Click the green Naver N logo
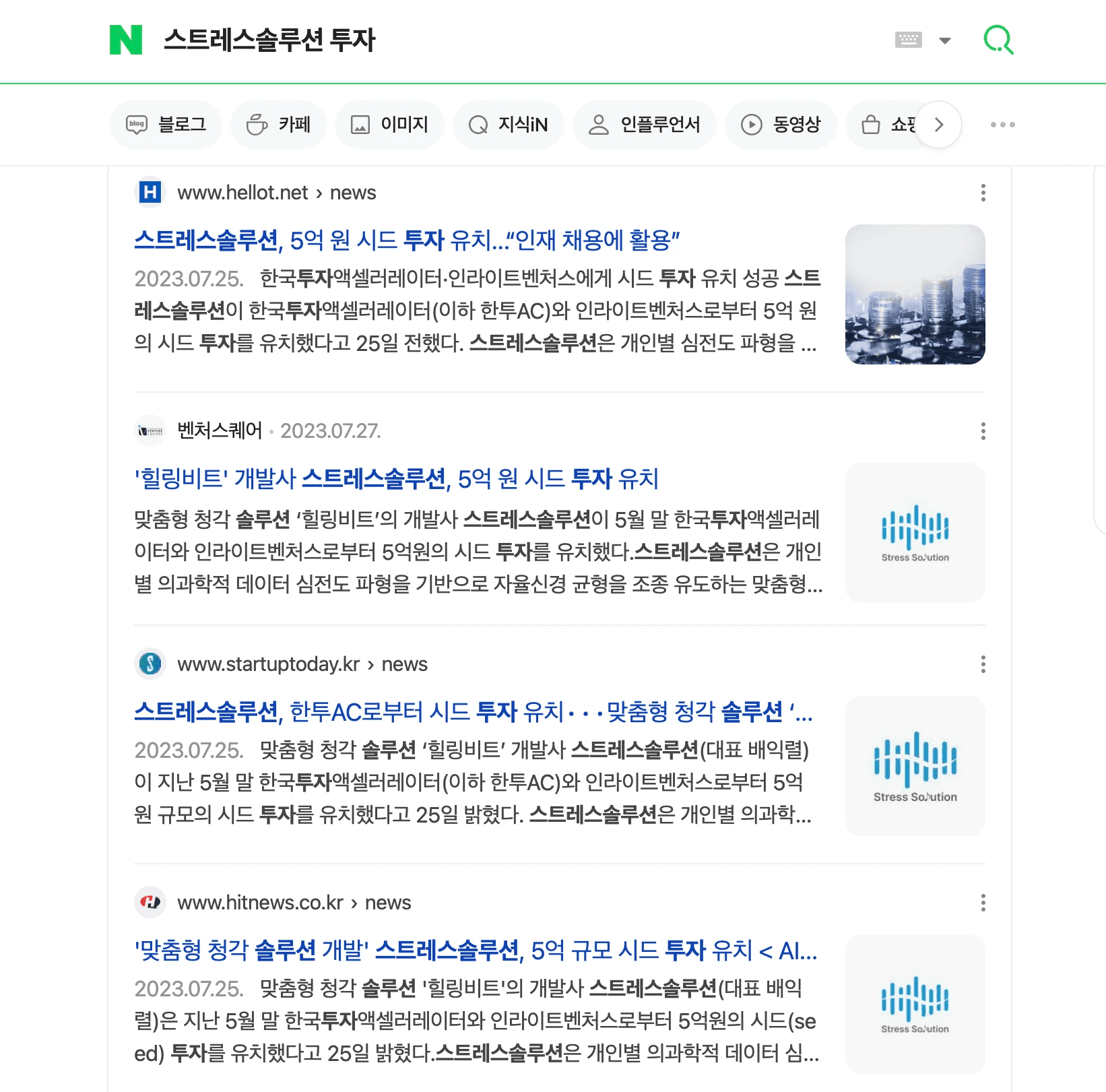1106x1092 pixels. (126, 40)
